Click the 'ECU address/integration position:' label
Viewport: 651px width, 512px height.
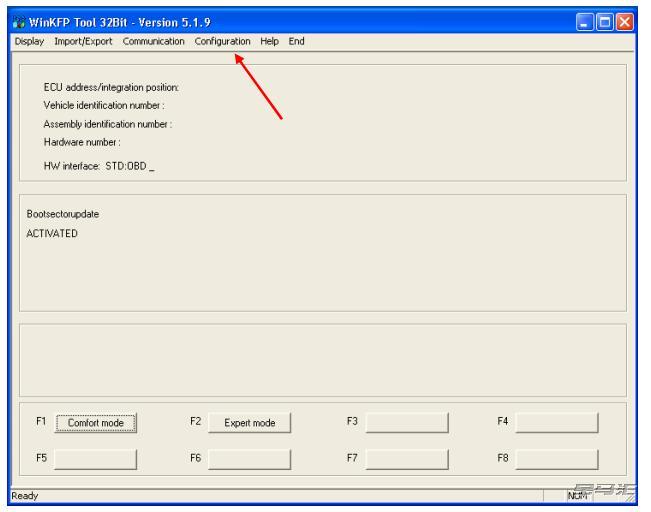click(111, 88)
